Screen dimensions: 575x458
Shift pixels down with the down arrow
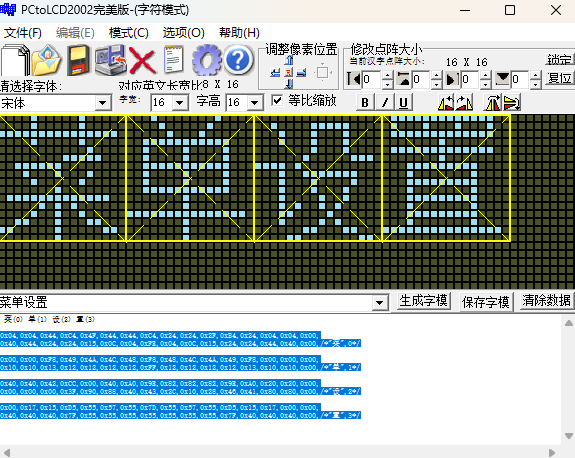(x=289, y=84)
